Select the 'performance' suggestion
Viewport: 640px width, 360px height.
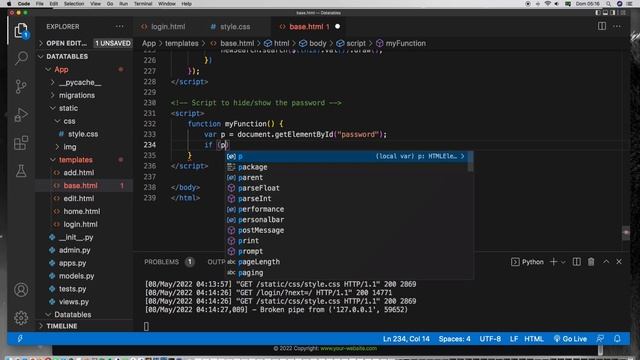(349, 209)
